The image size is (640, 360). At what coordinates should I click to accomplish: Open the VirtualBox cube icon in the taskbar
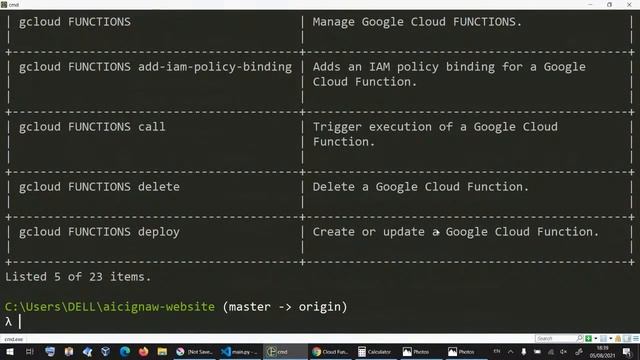click(105, 351)
